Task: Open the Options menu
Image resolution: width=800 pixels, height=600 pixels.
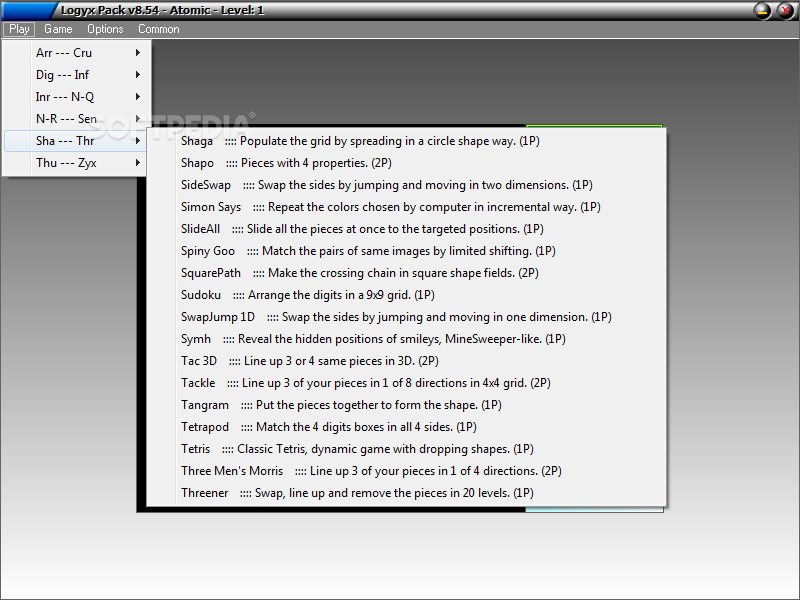Action: (x=105, y=29)
